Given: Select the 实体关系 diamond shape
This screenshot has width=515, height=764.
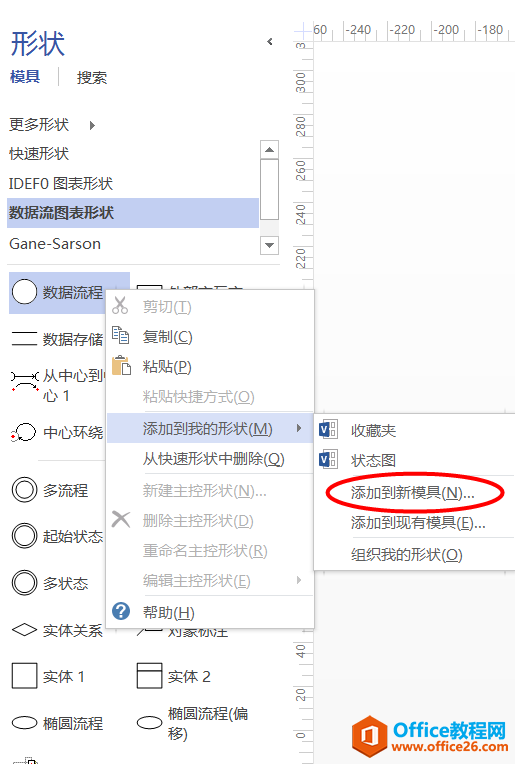Looking at the screenshot, I should coord(24,630).
